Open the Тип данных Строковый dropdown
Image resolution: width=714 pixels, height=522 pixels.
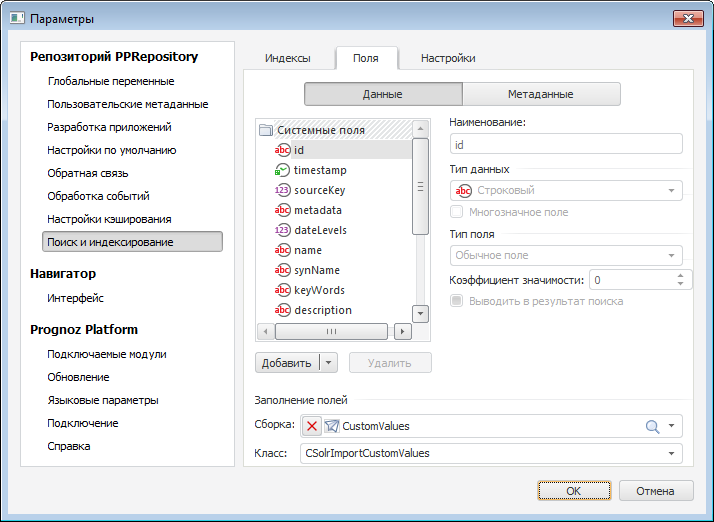pyautogui.click(x=671, y=190)
